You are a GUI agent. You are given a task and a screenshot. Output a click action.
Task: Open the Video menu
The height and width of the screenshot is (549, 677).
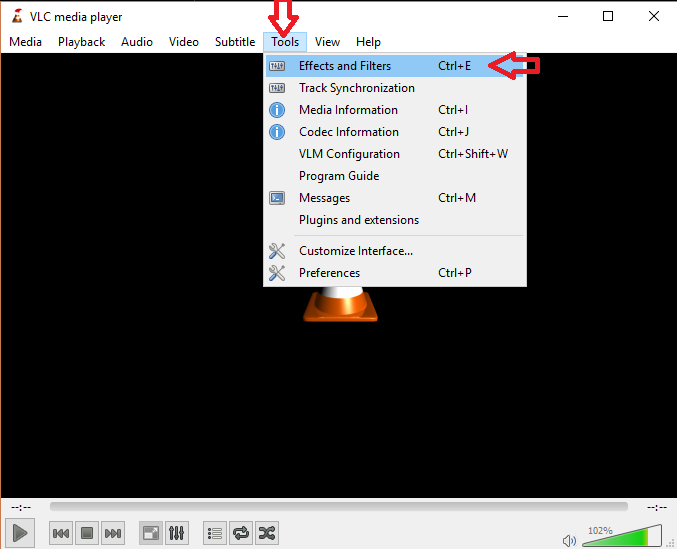point(183,42)
